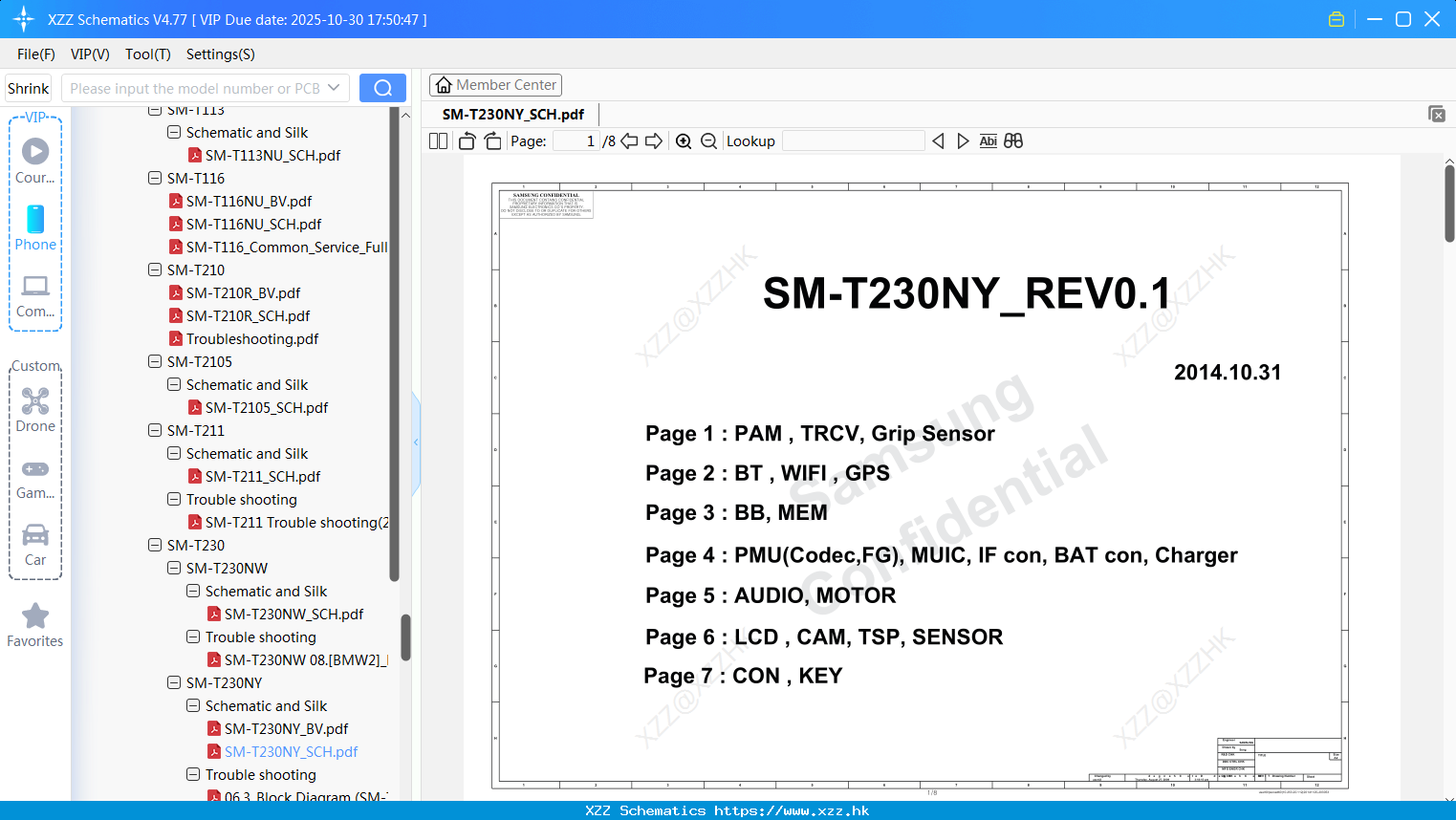Collapse the SM-T210 tree node
This screenshot has width=1456, height=820.
(x=155, y=270)
